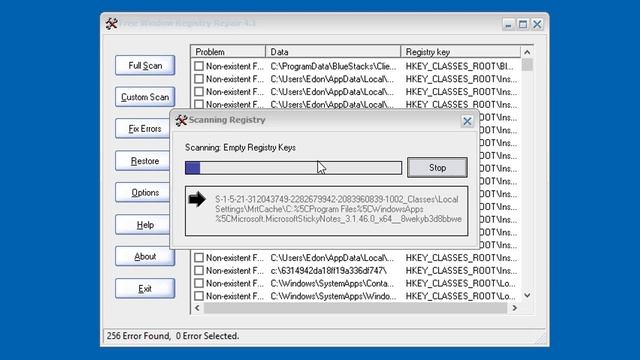Check the c:\6314942da18ff19a336df747\ row checkbox
The width and height of the screenshot is (640, 360).
[x=199, y=270]
